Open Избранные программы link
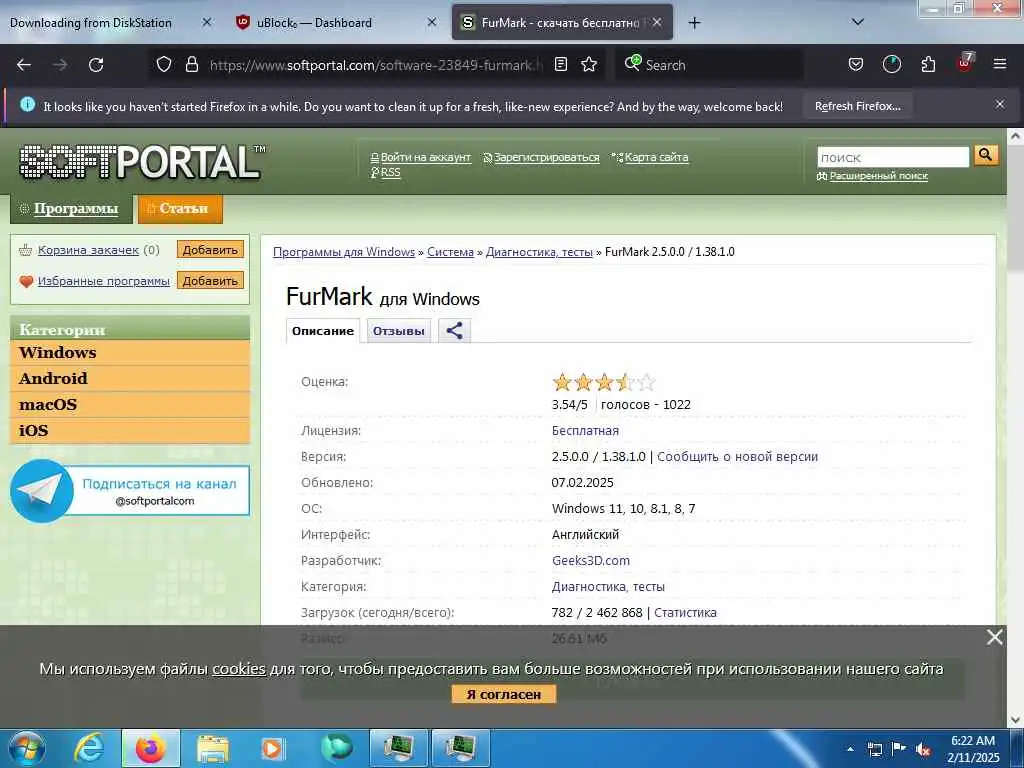 [x=103, y=281]
